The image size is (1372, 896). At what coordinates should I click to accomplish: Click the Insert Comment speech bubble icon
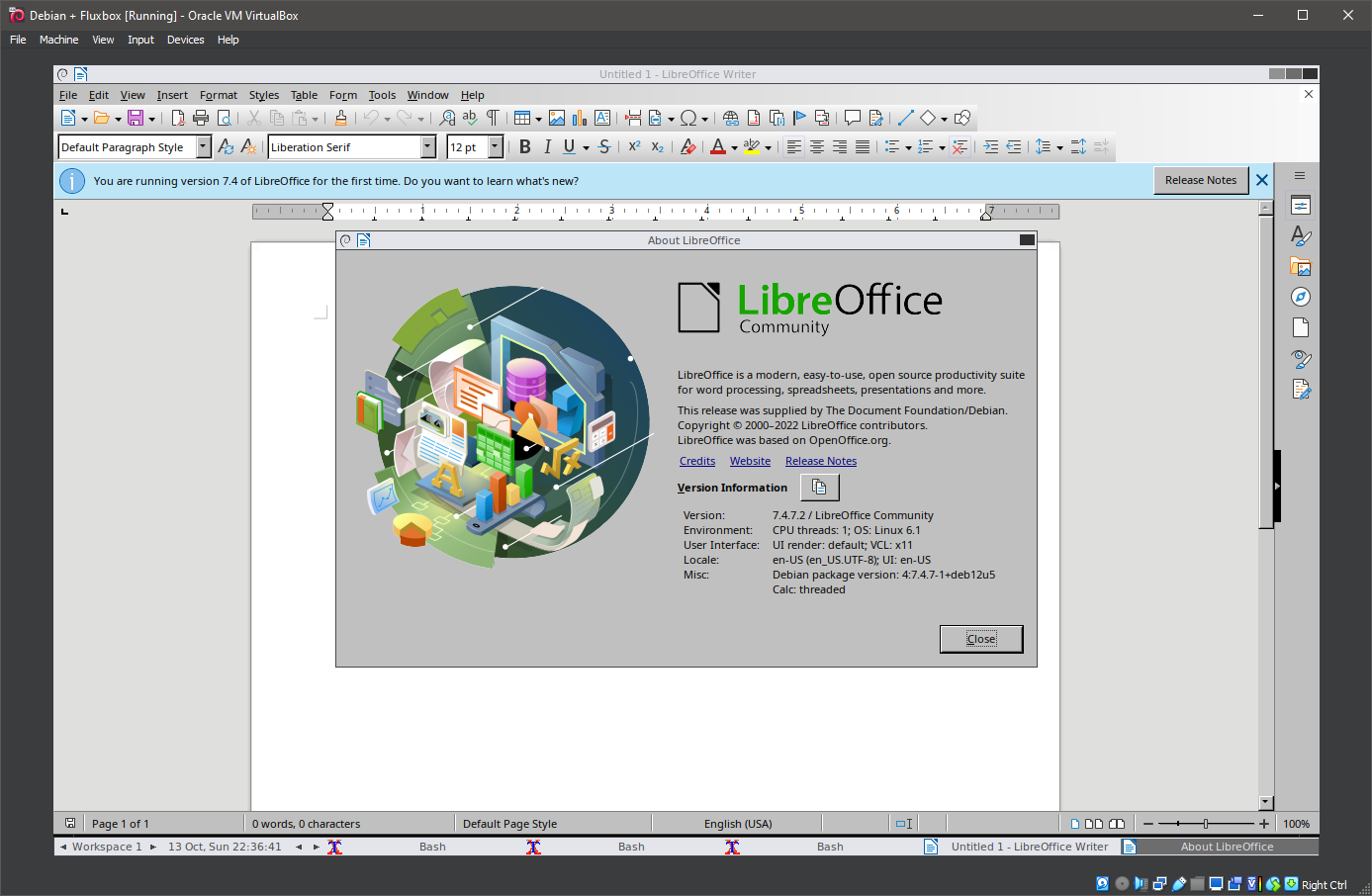(852, 119)
